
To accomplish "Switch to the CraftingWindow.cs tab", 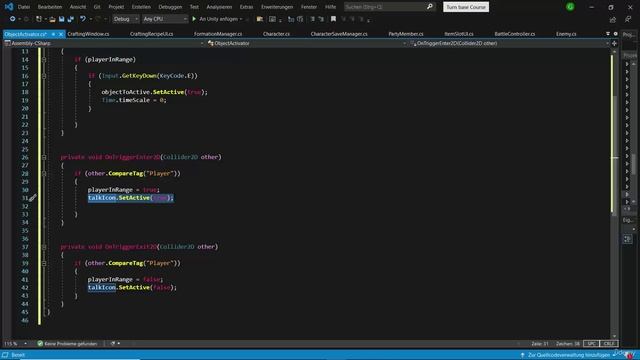I will pyautogui.click(x=88, y=34).
